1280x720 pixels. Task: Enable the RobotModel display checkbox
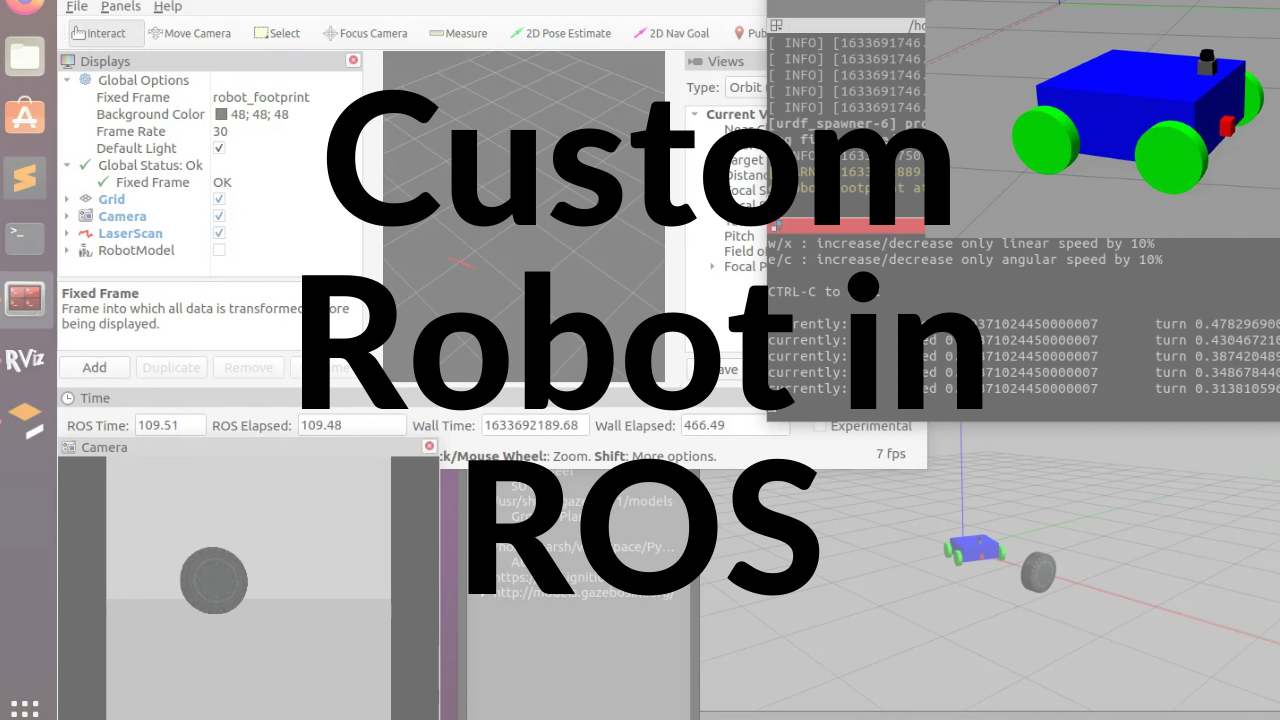click(x=219, y=250)
